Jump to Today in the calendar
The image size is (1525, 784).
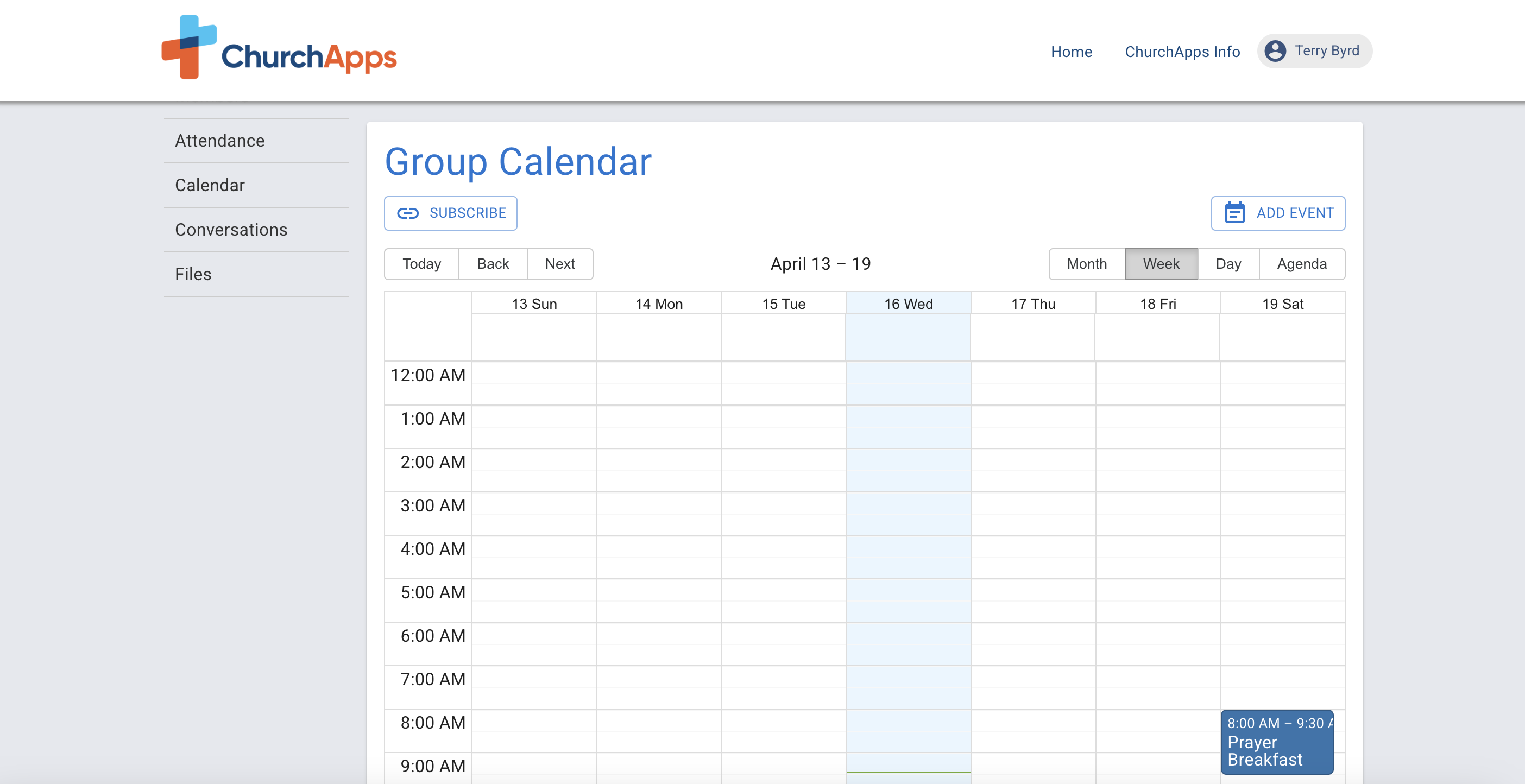click(x=421, y=264)
